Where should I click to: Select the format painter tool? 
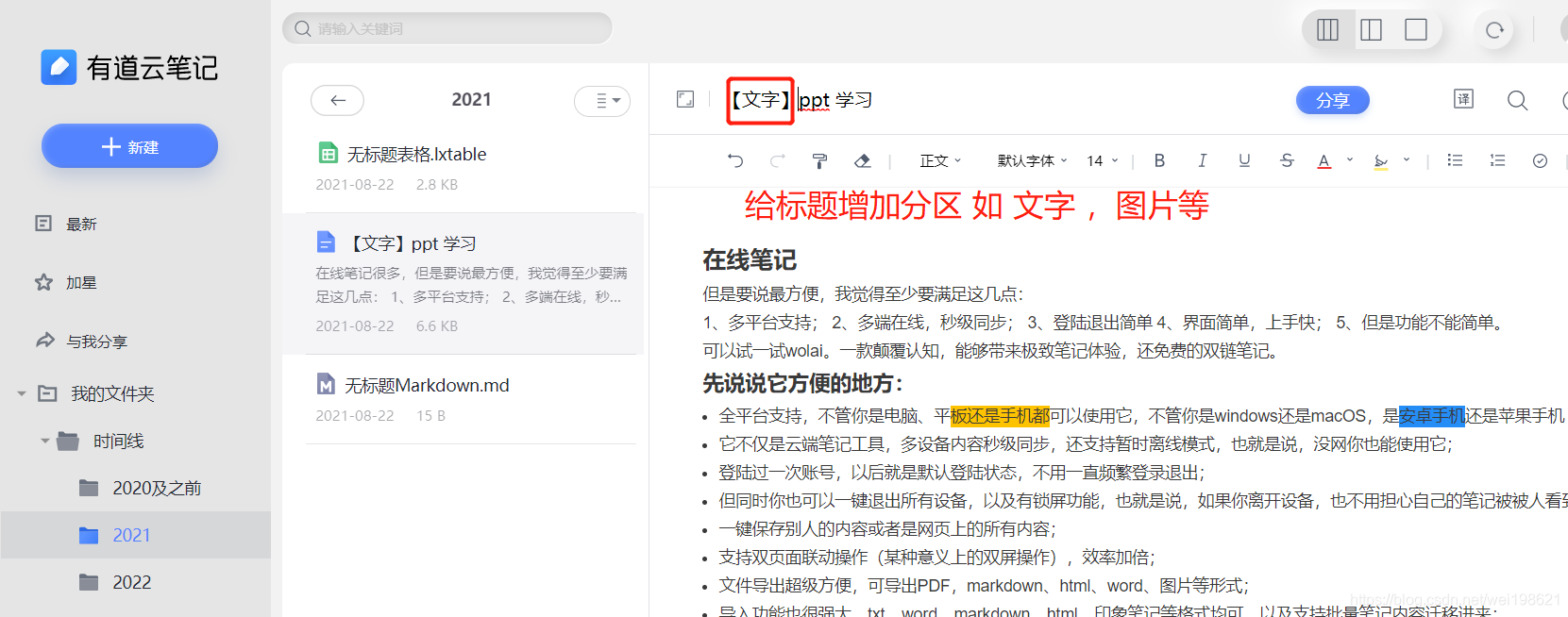pyautogui.click(x=819, y=160)
